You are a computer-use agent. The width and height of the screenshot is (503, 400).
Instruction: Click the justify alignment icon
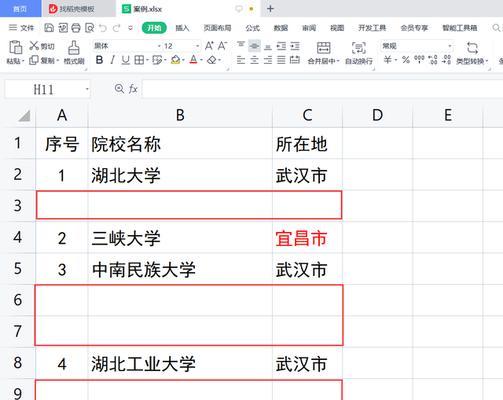(x=281, y=60)
